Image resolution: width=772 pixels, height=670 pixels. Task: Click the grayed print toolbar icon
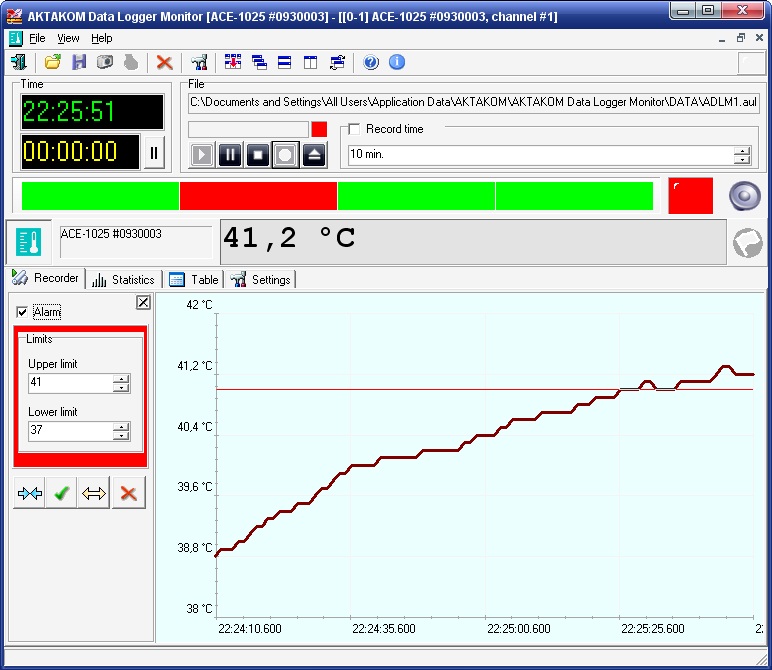(130, 62)
